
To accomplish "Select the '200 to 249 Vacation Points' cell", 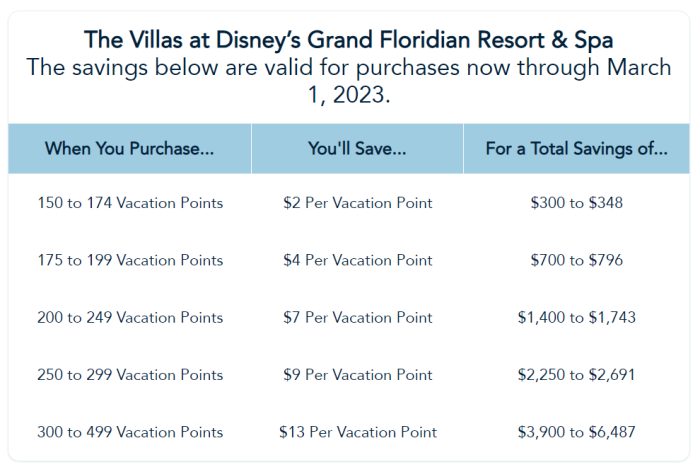I will [130, 317].
